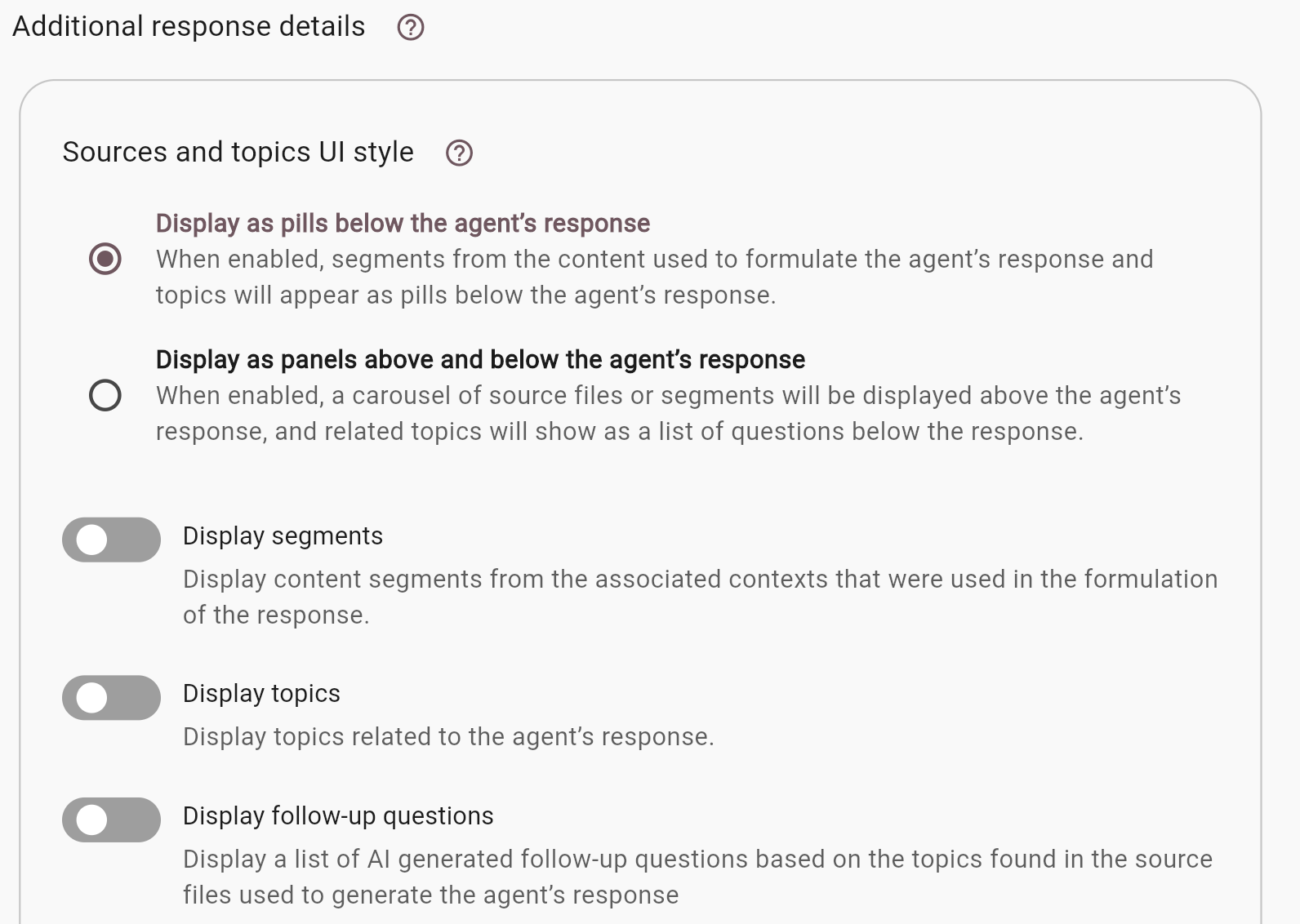Click the "Display as panels above and below" label
The height and width of the screenshot is (924, 1300).
(480, 360)
